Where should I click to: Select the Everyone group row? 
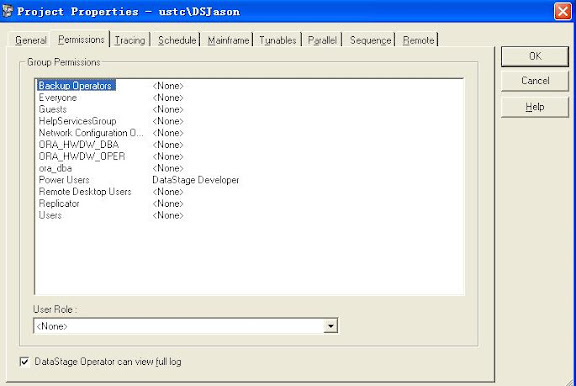pos(58,98)
